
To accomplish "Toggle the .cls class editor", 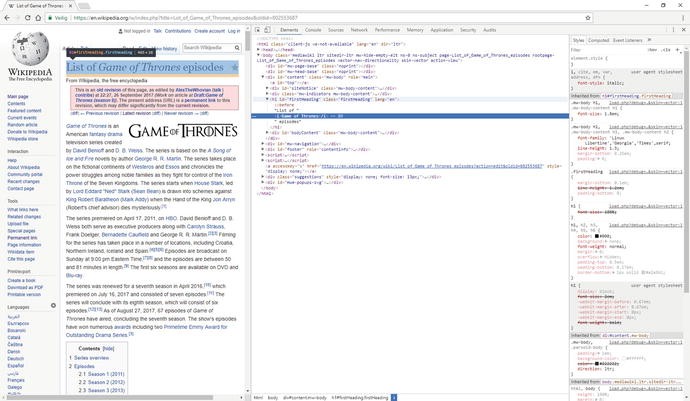I will [x=666, y=50].
